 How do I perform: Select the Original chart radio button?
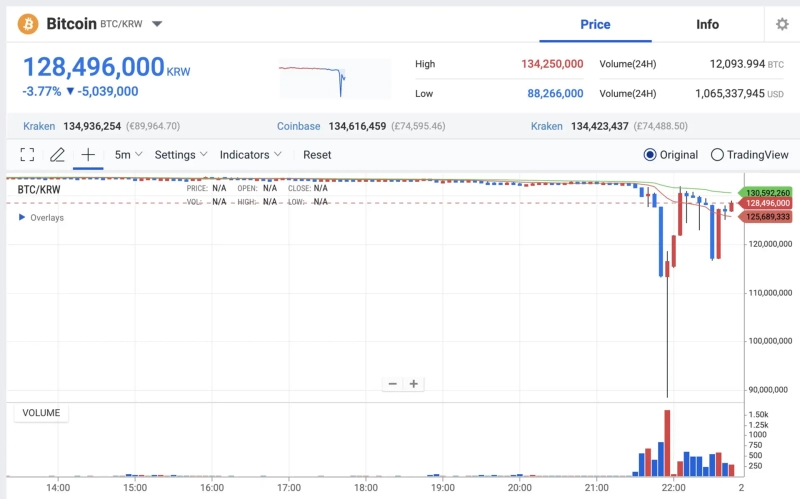click(x=650, y=155)
